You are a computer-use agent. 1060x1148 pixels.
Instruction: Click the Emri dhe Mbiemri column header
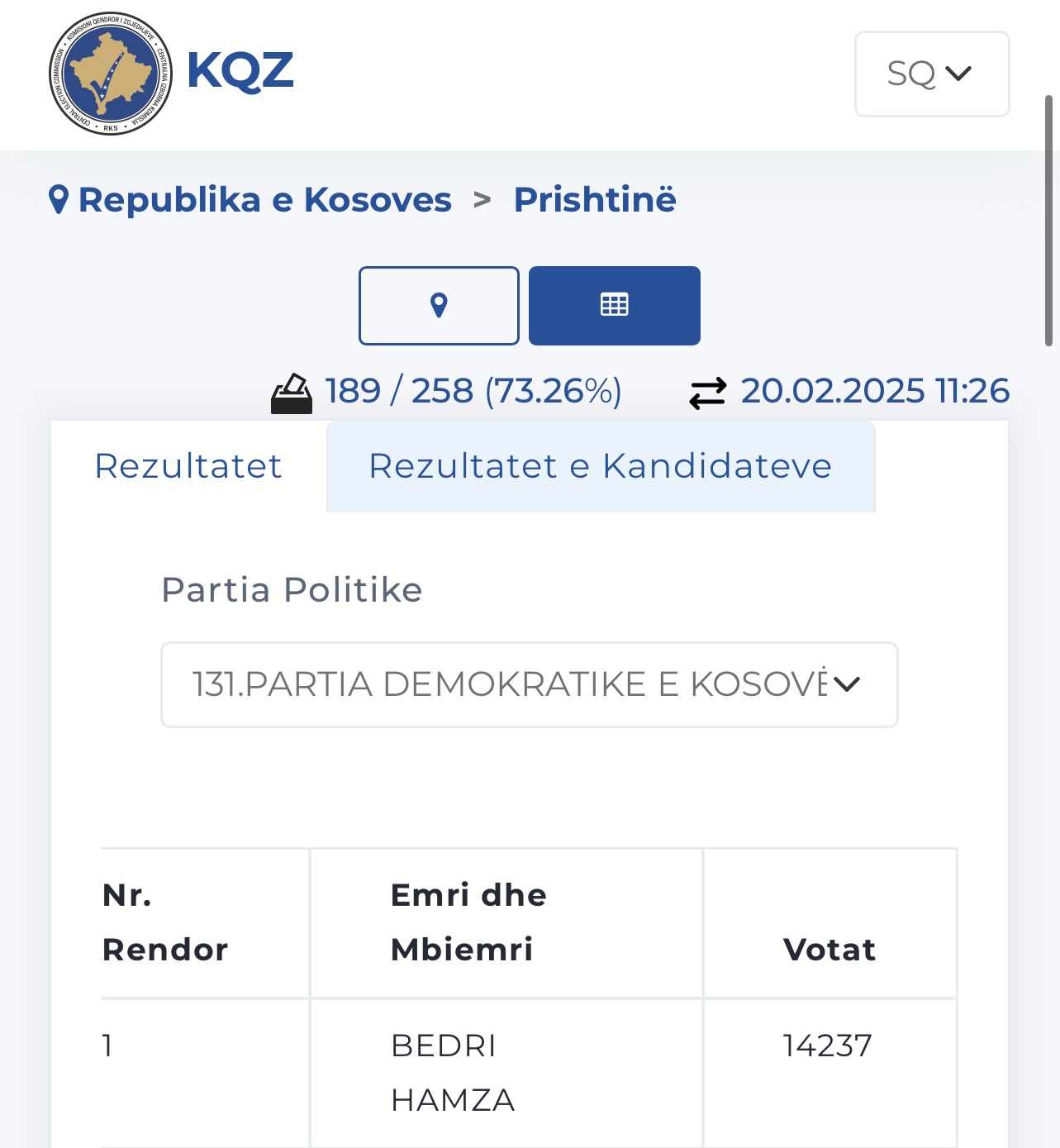pyautogui.click(x=468, y=922)
